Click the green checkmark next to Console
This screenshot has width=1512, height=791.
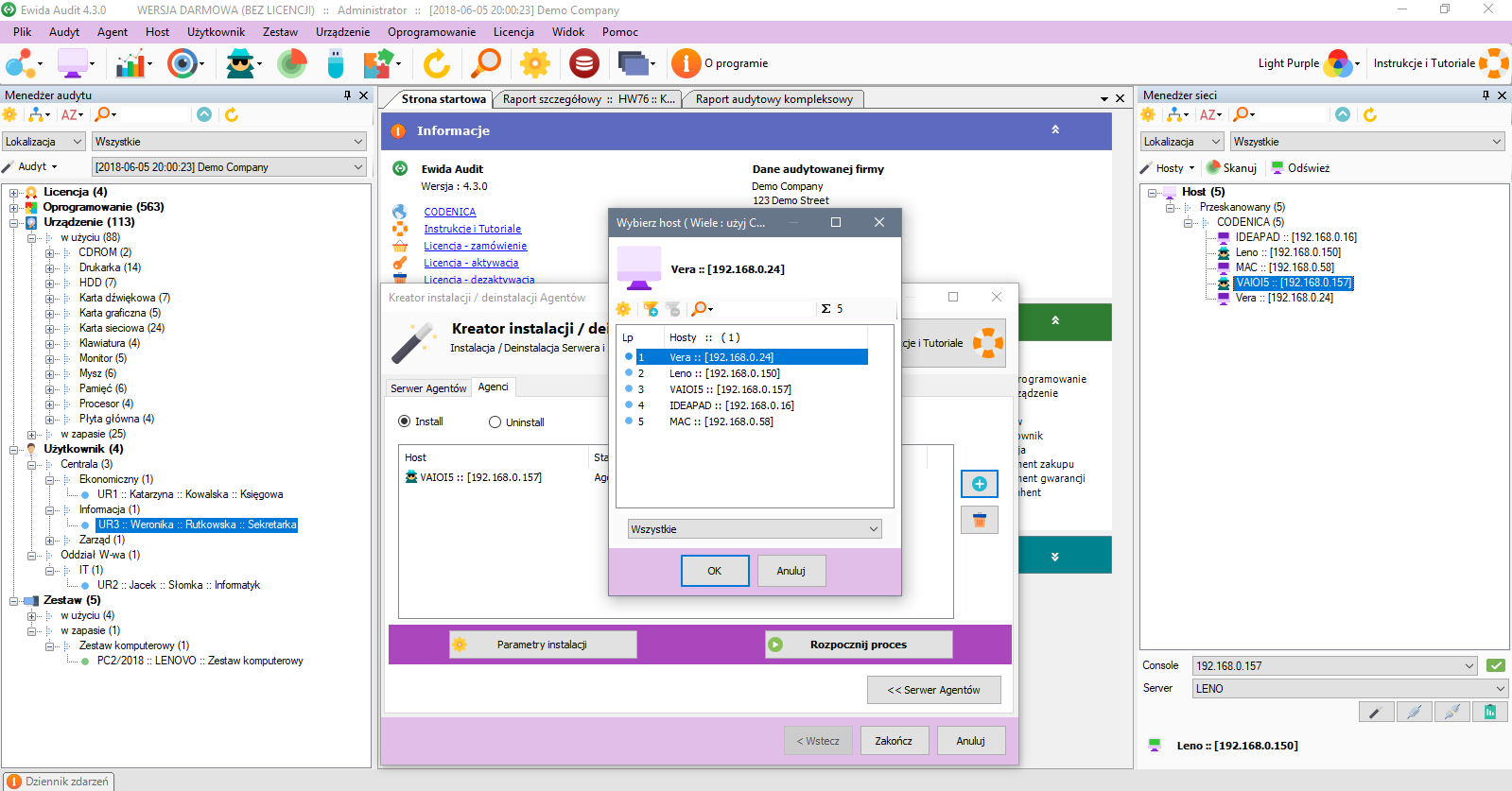click(x=1495, y=665)
